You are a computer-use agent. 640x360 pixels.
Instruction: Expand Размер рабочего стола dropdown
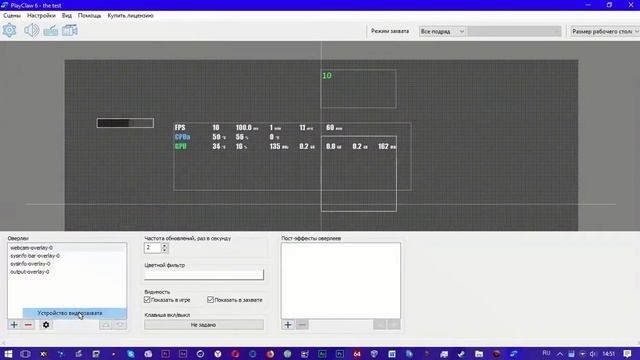coord(605,31)
